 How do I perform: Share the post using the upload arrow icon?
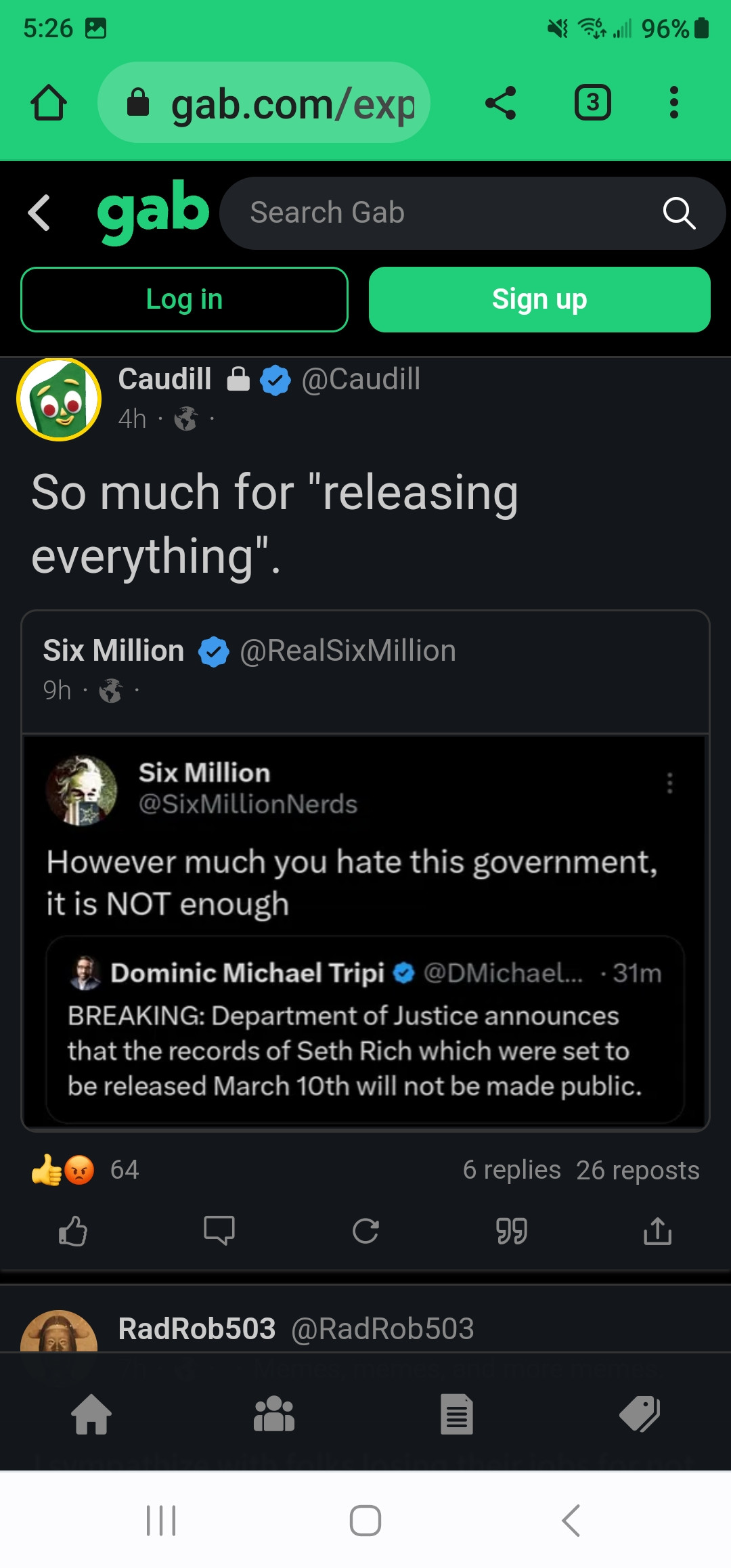[657, 1231]
